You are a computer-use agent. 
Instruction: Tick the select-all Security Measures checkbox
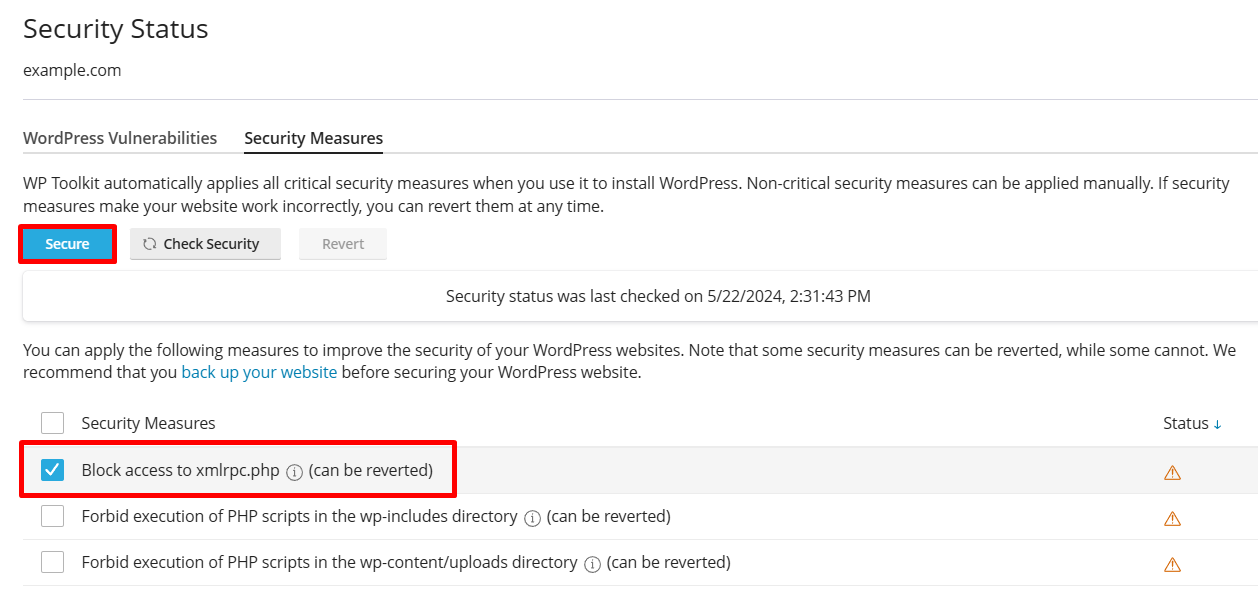(x=53, y=423)
